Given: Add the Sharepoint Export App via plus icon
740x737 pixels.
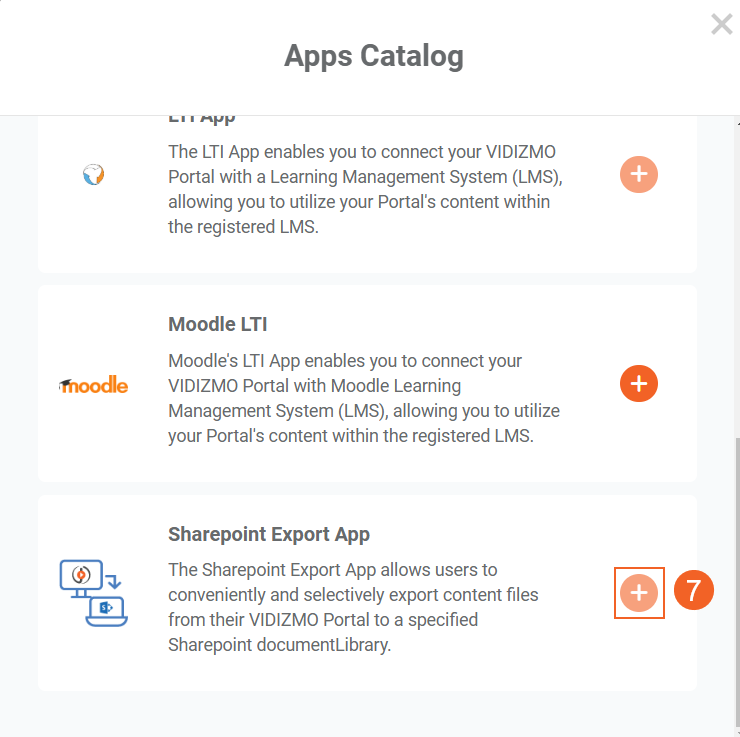Looking at the screenshot, I should pos(639,593).
